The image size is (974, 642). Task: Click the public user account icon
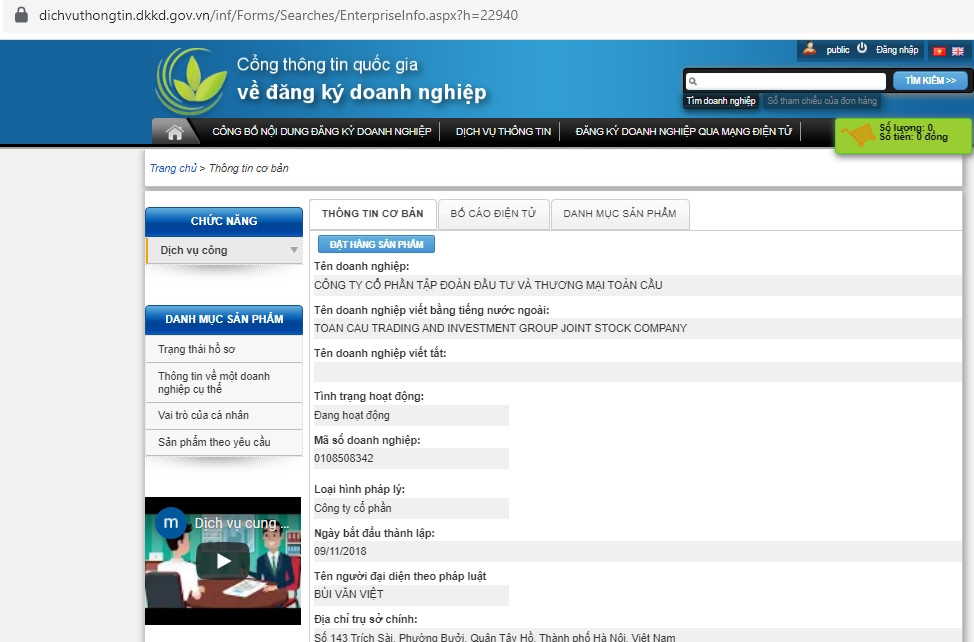pos(808,48)
